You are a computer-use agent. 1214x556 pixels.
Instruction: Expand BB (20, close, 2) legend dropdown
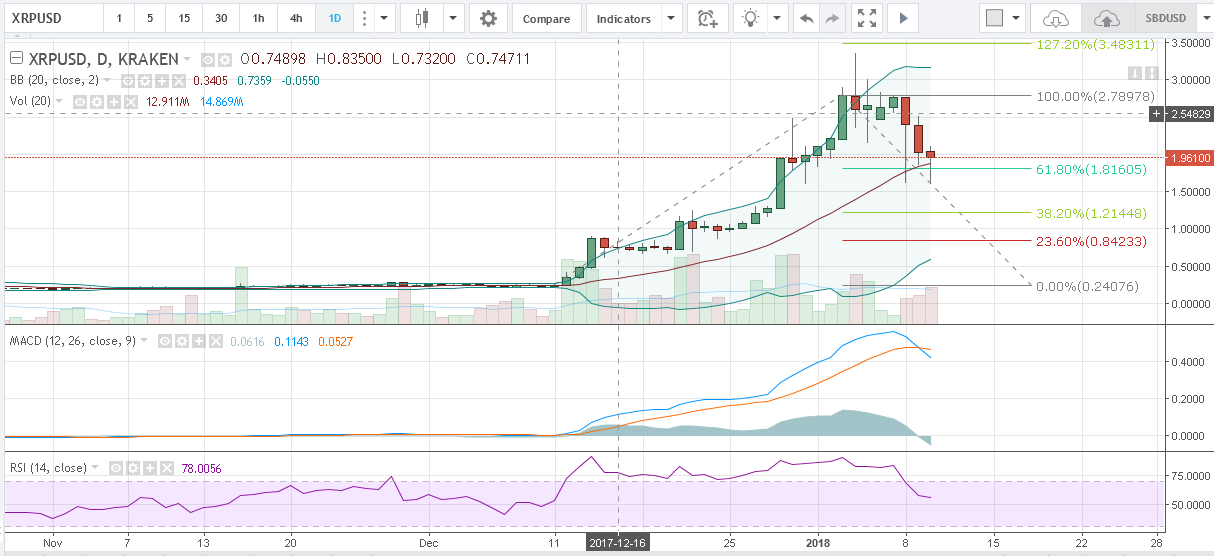[x=107, y=81]
